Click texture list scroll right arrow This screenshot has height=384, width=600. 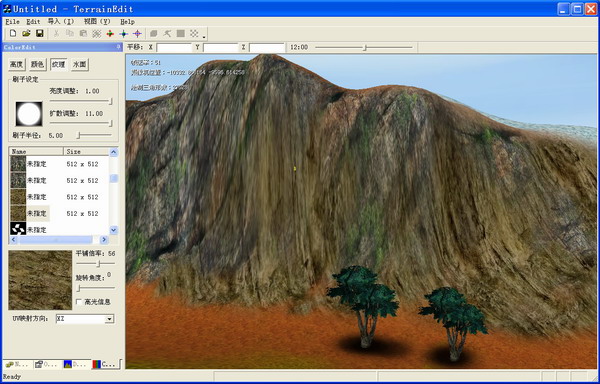coord(104,240)
